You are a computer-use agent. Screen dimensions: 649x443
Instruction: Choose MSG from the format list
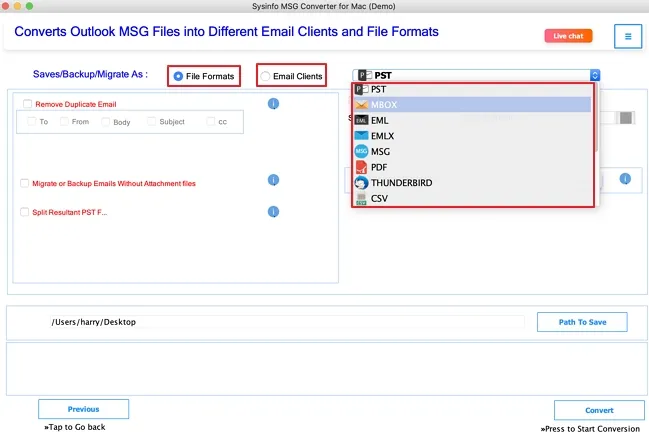click(472, 152)
